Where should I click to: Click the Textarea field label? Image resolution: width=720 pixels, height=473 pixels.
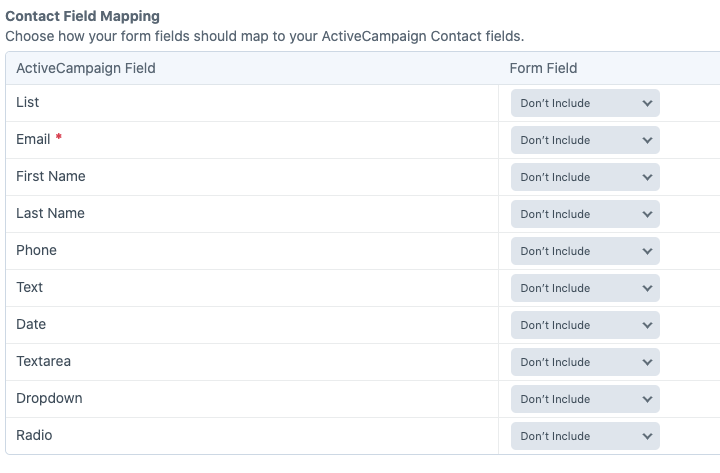pyautogui.click(x=44, y=361)
